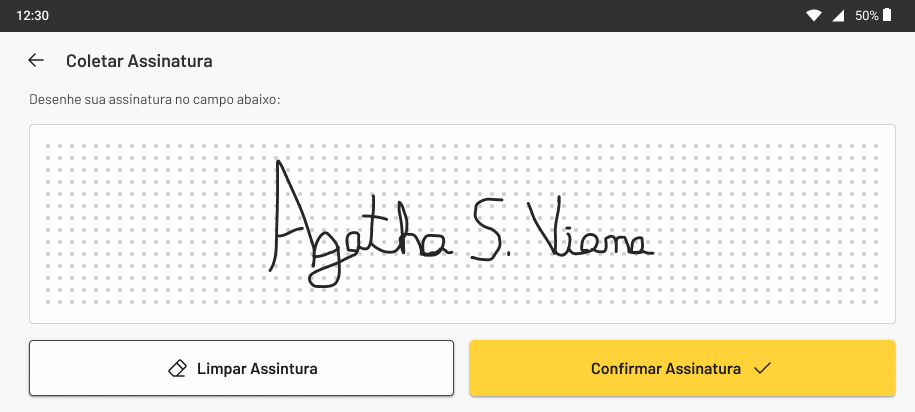Tap the back arrow icon
The width and height of the screenshot is (915, 412).
pyautogui.click(x=36, y=60)
